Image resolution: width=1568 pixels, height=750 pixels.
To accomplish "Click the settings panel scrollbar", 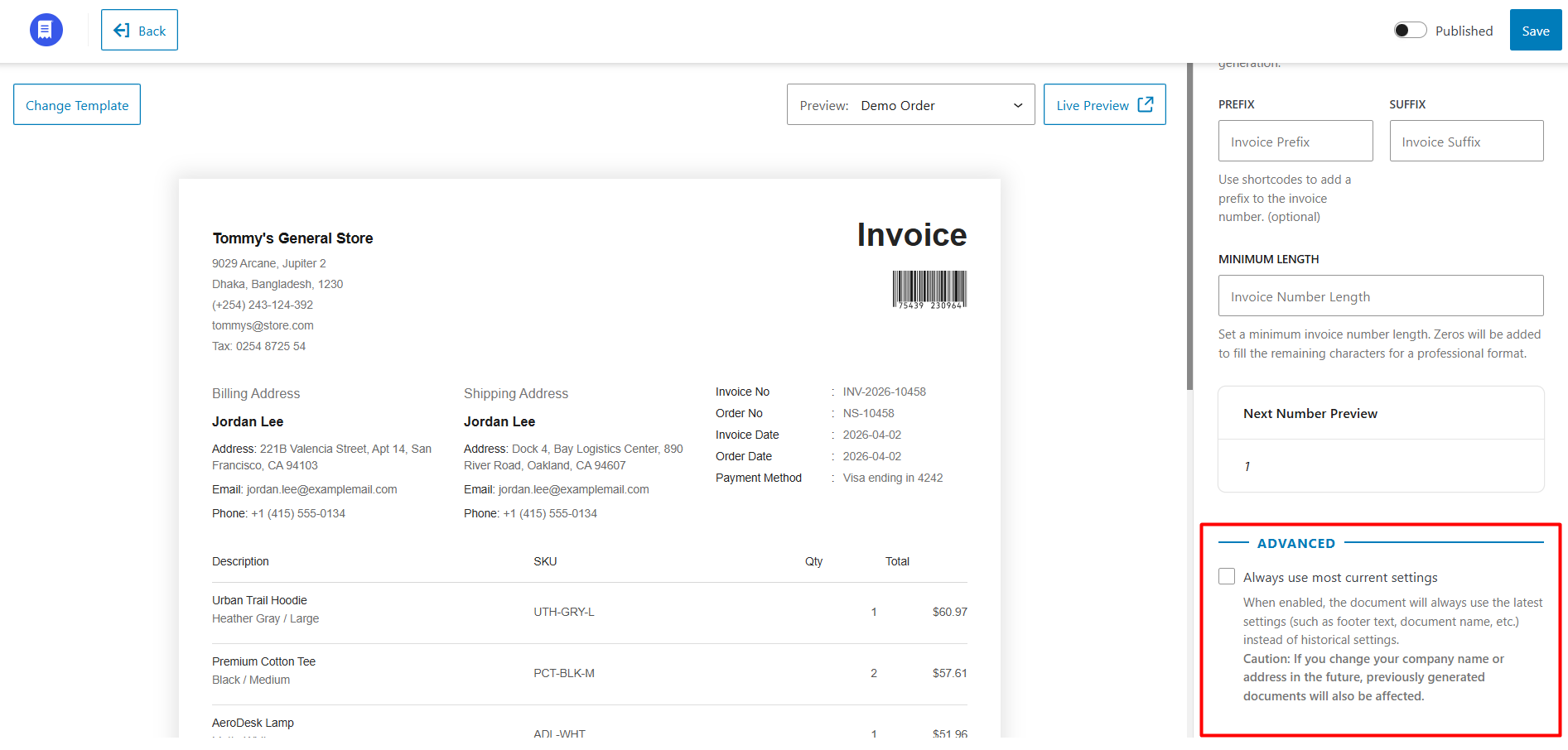I will pos(1190,226).
